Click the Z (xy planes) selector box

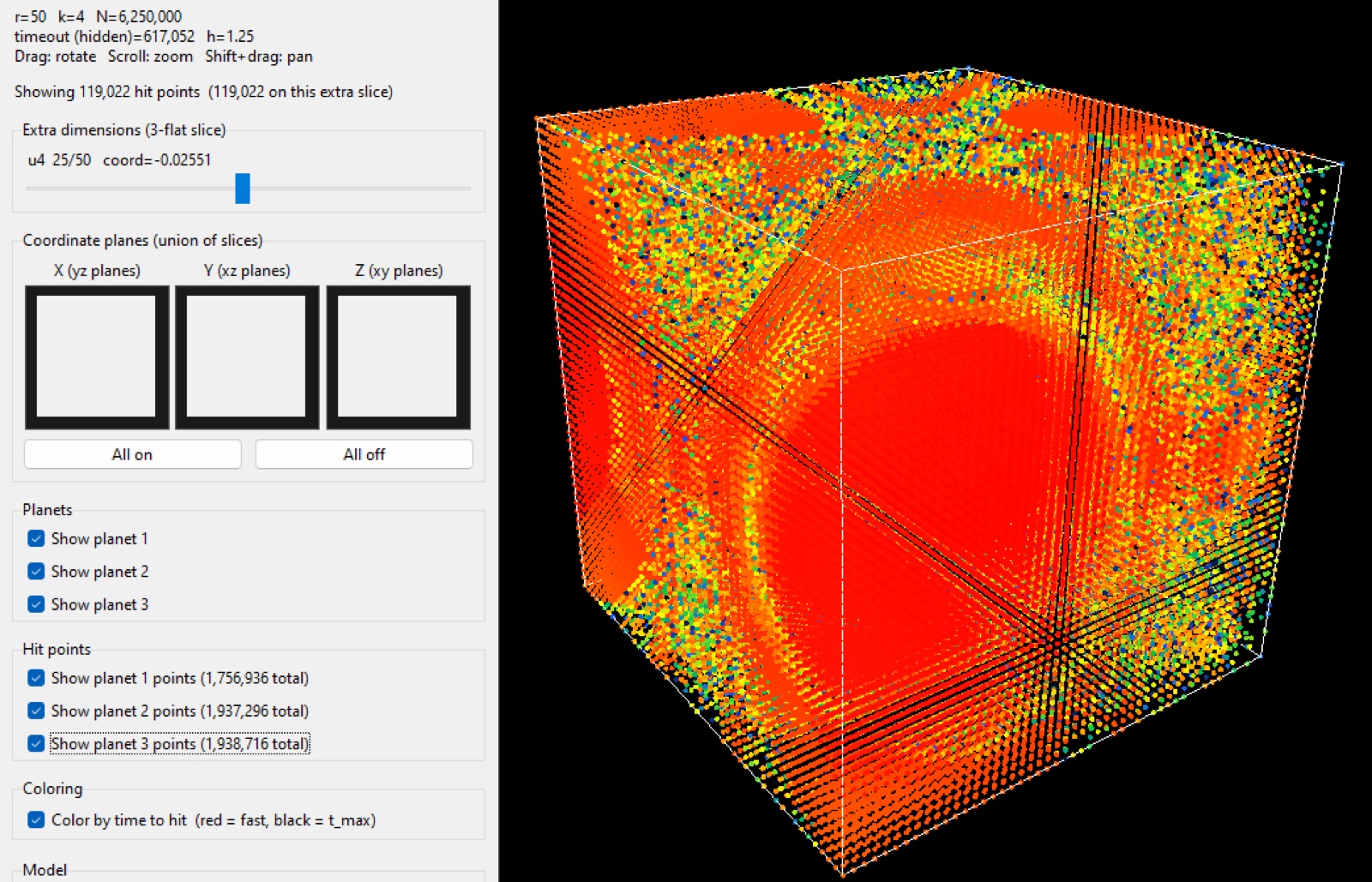pyautogui.click(x=399, y=357)
